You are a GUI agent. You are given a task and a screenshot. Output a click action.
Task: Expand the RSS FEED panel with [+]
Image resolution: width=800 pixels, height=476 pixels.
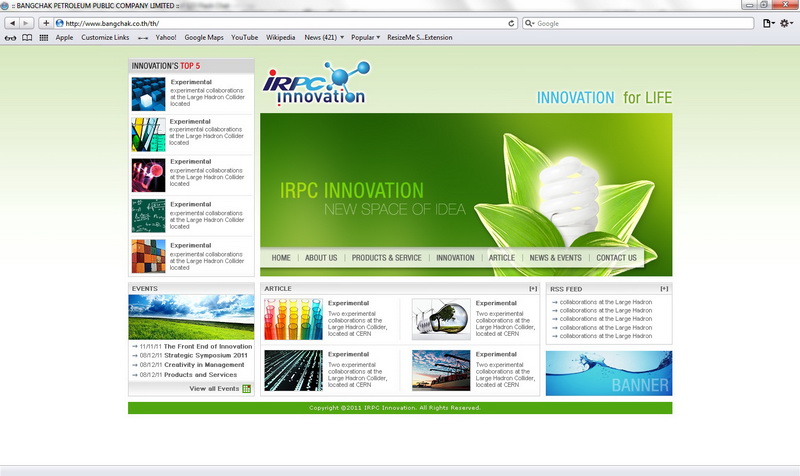point(664,288)
